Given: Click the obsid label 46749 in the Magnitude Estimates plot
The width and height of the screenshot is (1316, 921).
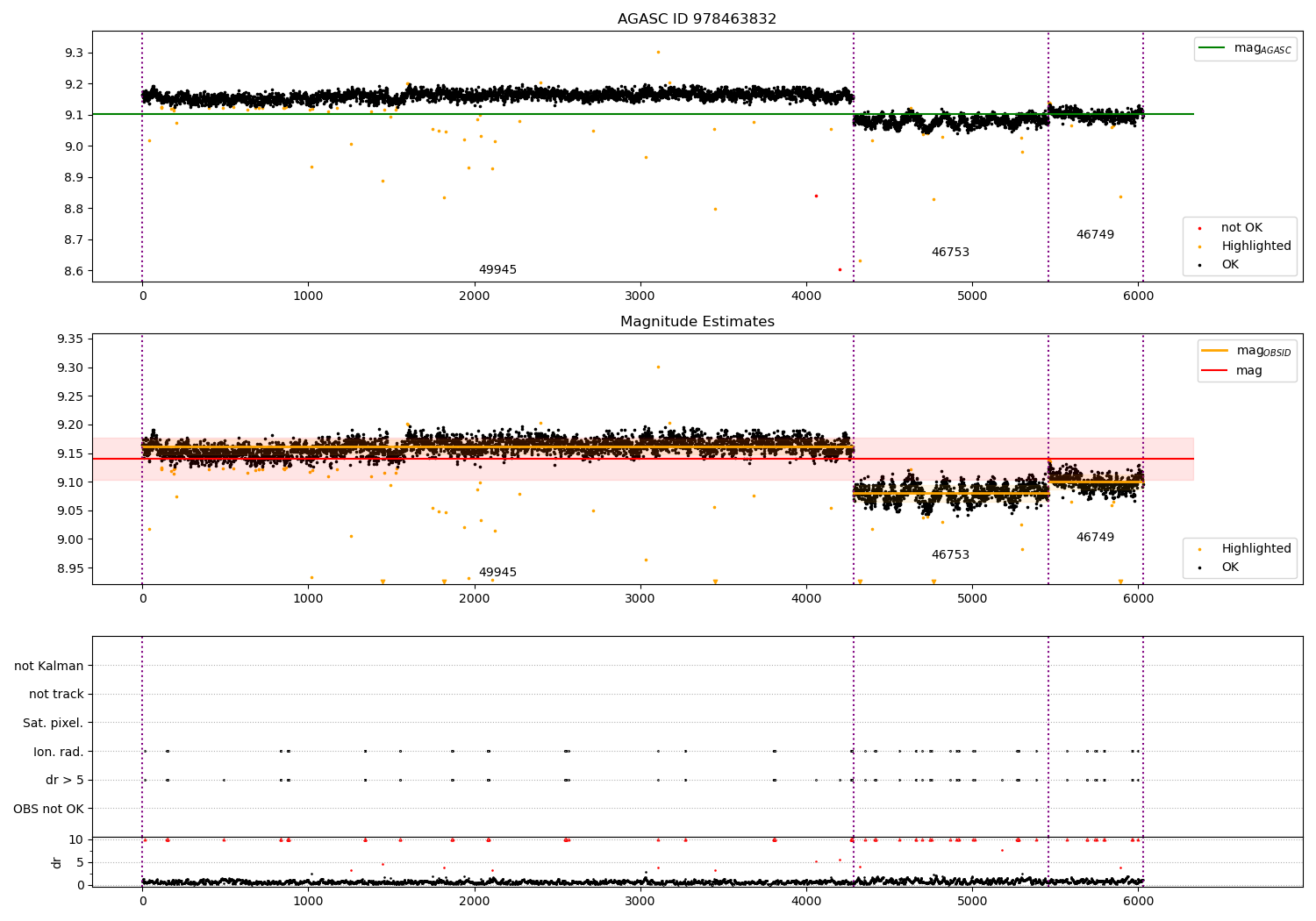Looking at the screenshot, I should click(1095, 538).
